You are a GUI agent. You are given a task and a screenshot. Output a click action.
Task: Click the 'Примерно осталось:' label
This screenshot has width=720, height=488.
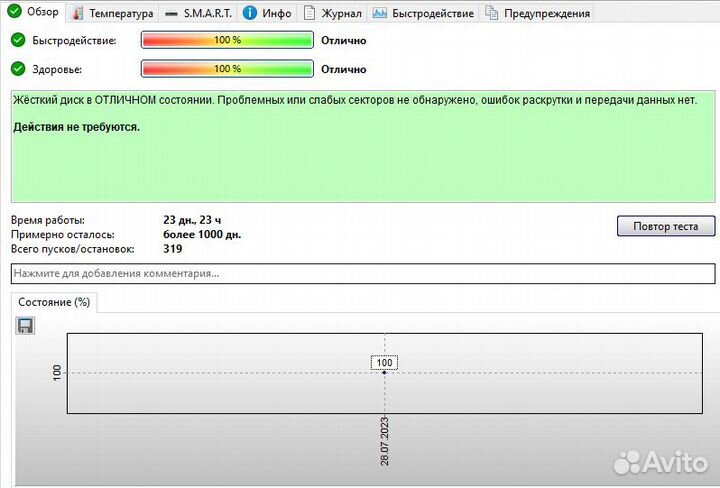[63, 235]
